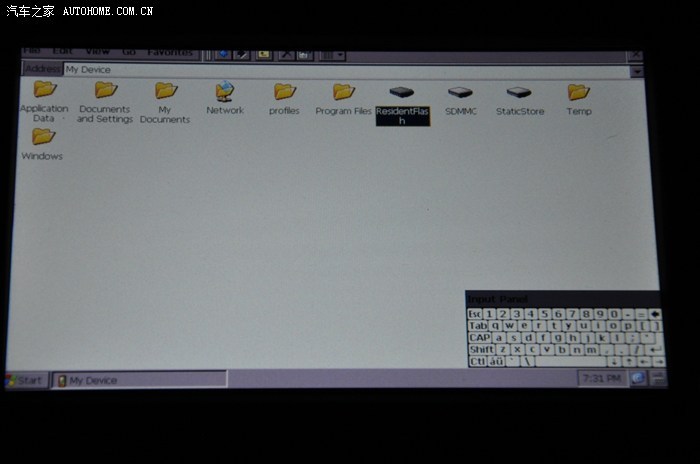Select the ResidentFlash storage icon
The width and height of the screenshot is (700, 464).
[x=401, y=94]
